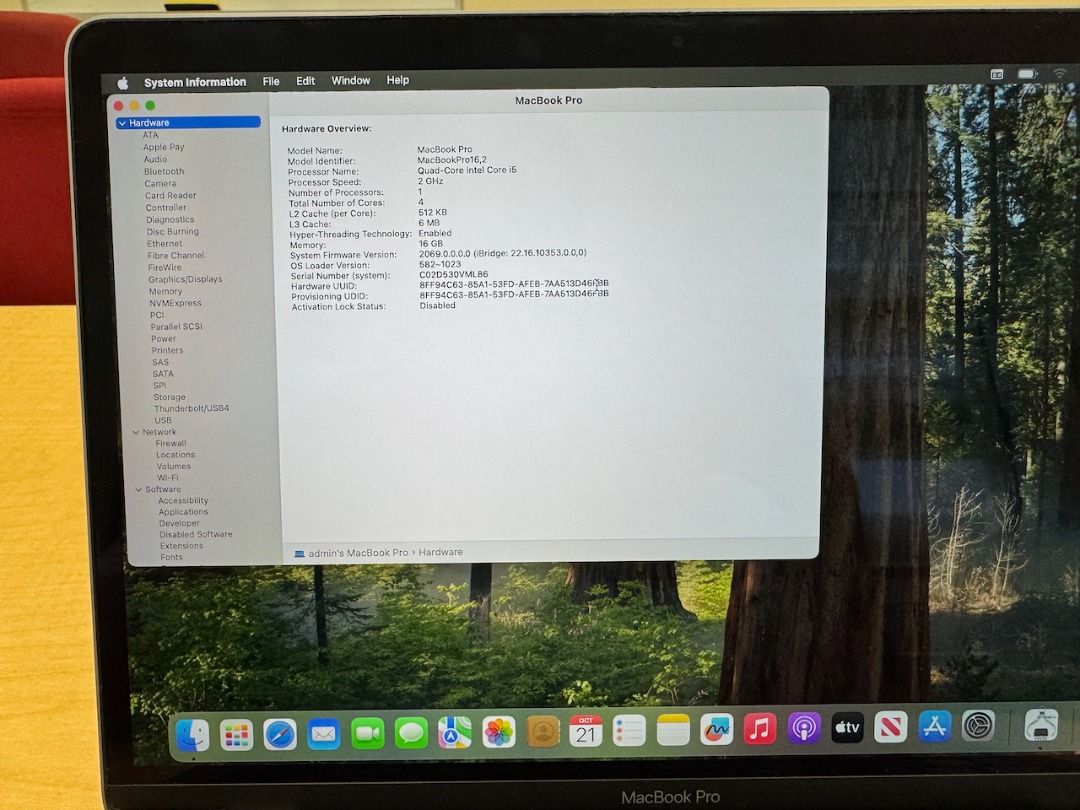Viewport: 1080px width, 810px height.
Task: Launch Freeform from the Dock
Action: point(716,729)
